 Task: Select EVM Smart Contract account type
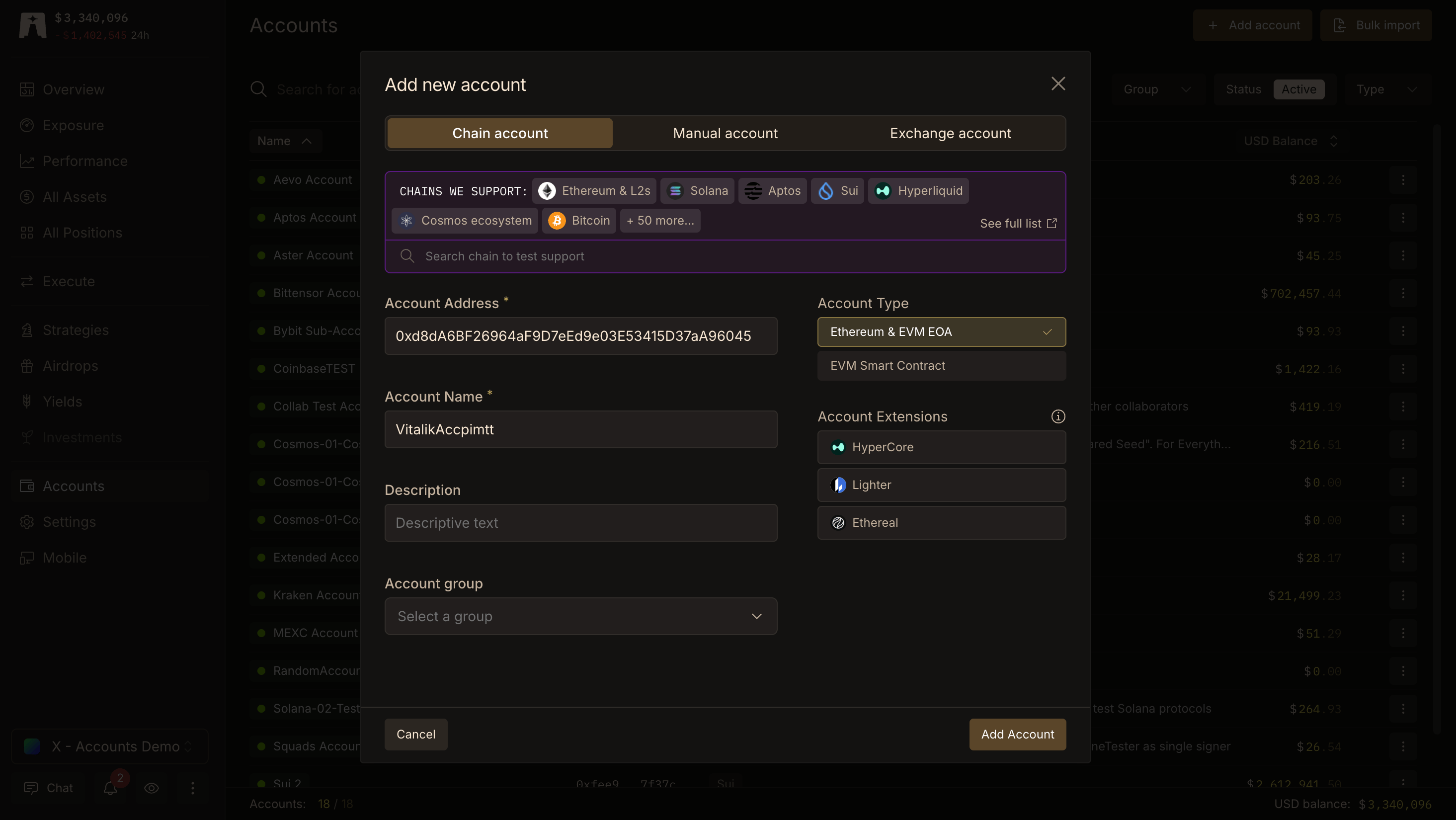pos(941,366)
